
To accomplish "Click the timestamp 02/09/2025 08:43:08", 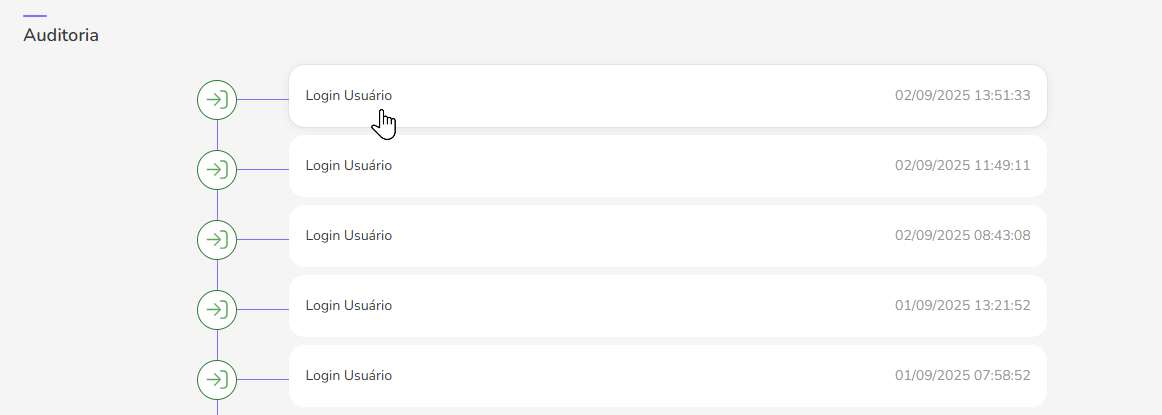I will click(962, 235).
